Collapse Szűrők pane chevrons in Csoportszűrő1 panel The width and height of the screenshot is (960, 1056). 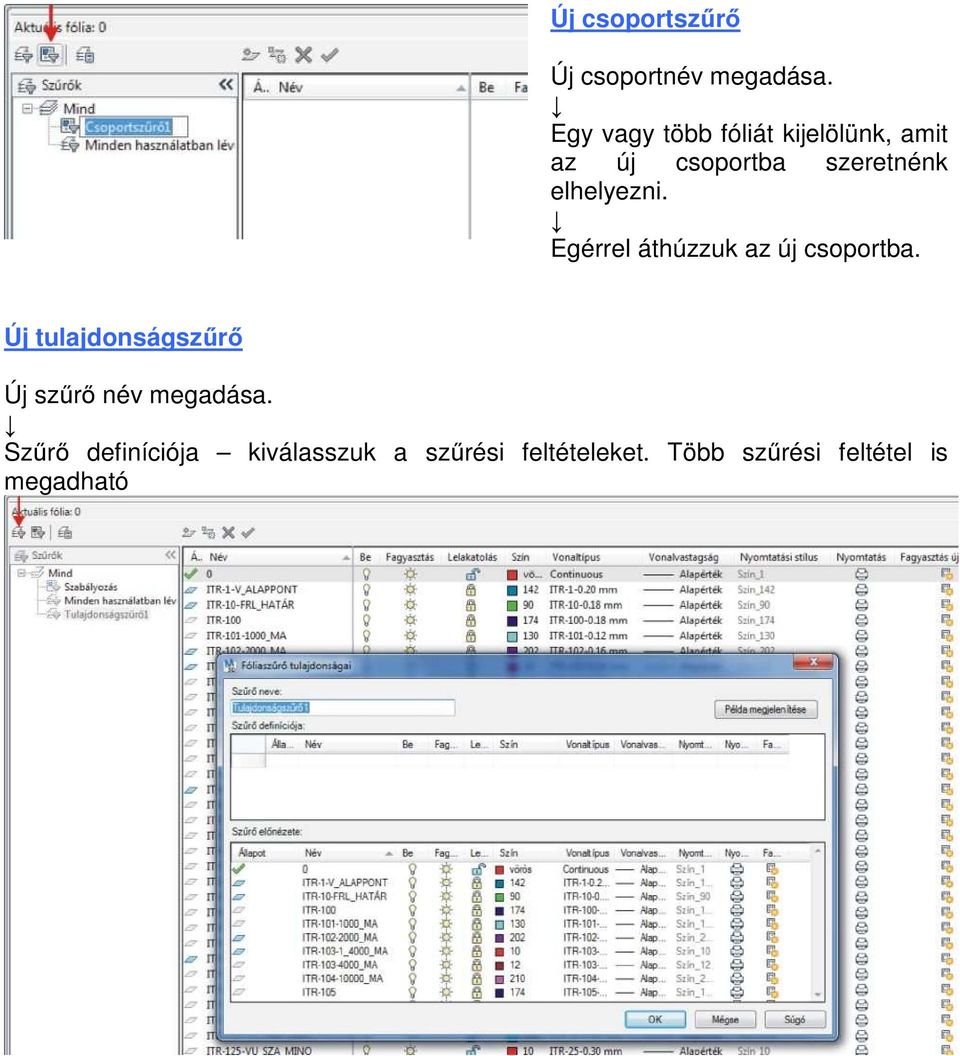(x=226, y=85)
